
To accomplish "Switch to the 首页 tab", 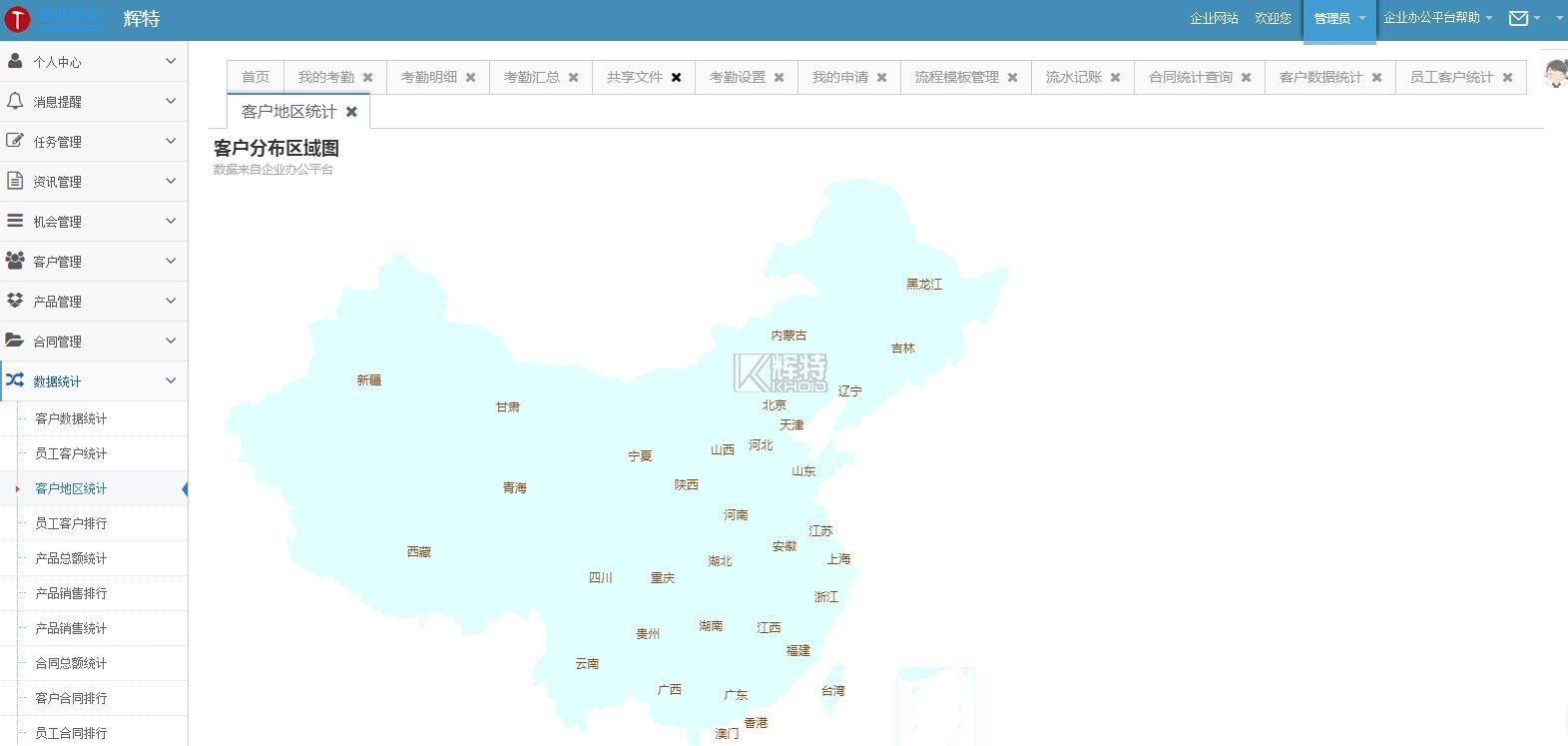I will [256, 77].
